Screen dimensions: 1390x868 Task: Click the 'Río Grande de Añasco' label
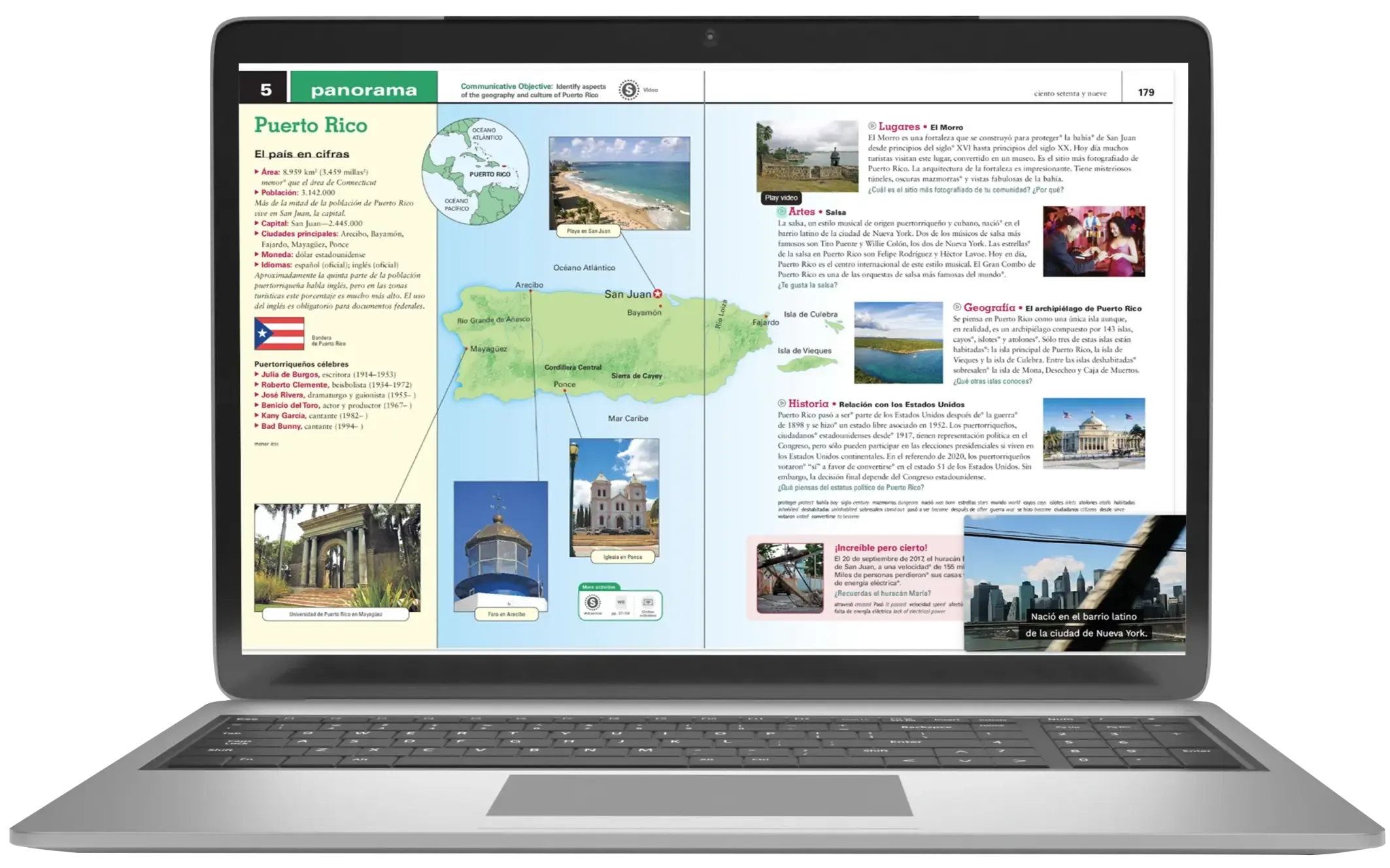tap(493, 320)
